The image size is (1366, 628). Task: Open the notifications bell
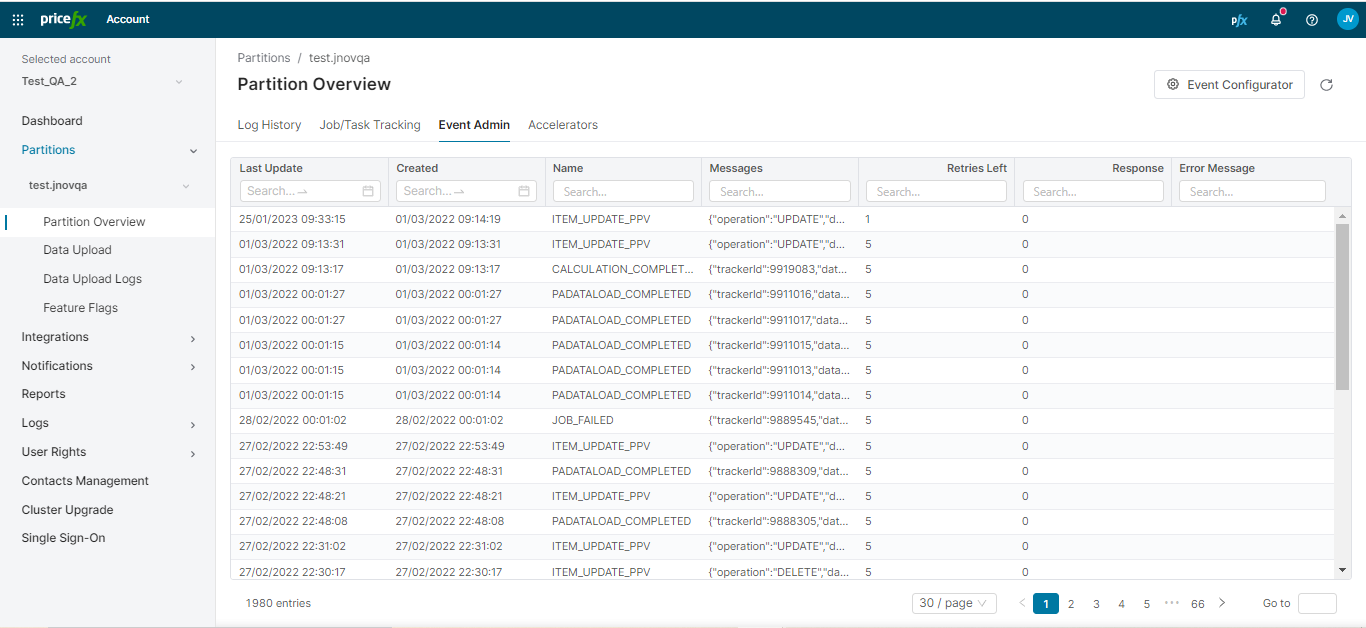[1276, 20]
